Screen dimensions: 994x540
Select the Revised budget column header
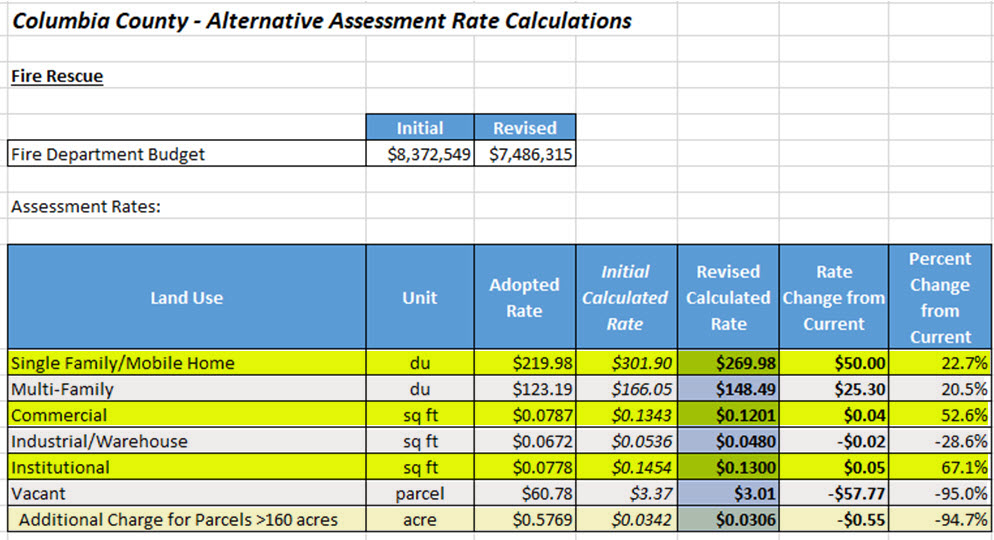pyautogui.click(x=525, y=128)
